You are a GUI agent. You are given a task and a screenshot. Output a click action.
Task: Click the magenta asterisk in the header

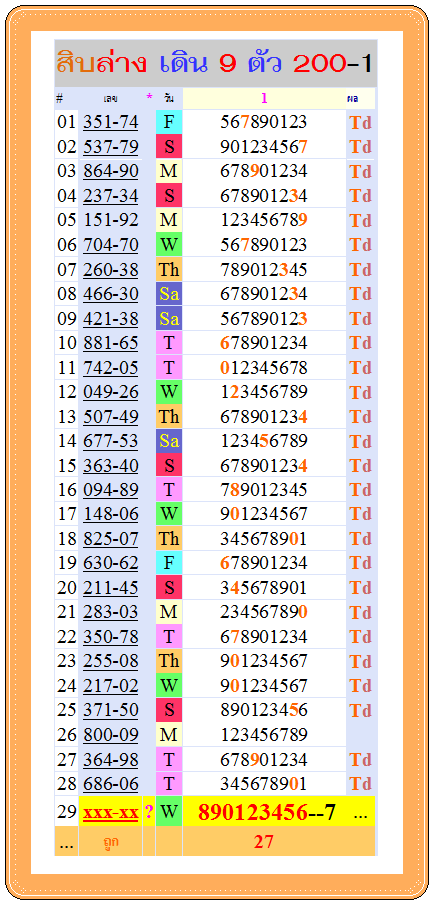[x=149, y=98]
